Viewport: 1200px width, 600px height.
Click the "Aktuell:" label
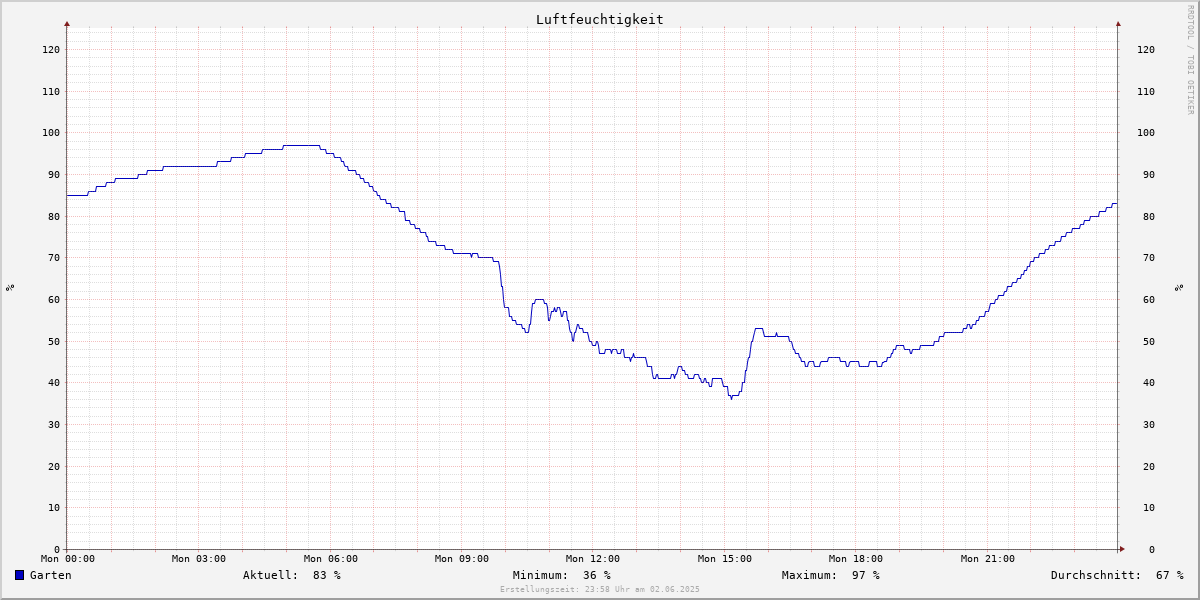click(271, 575)
